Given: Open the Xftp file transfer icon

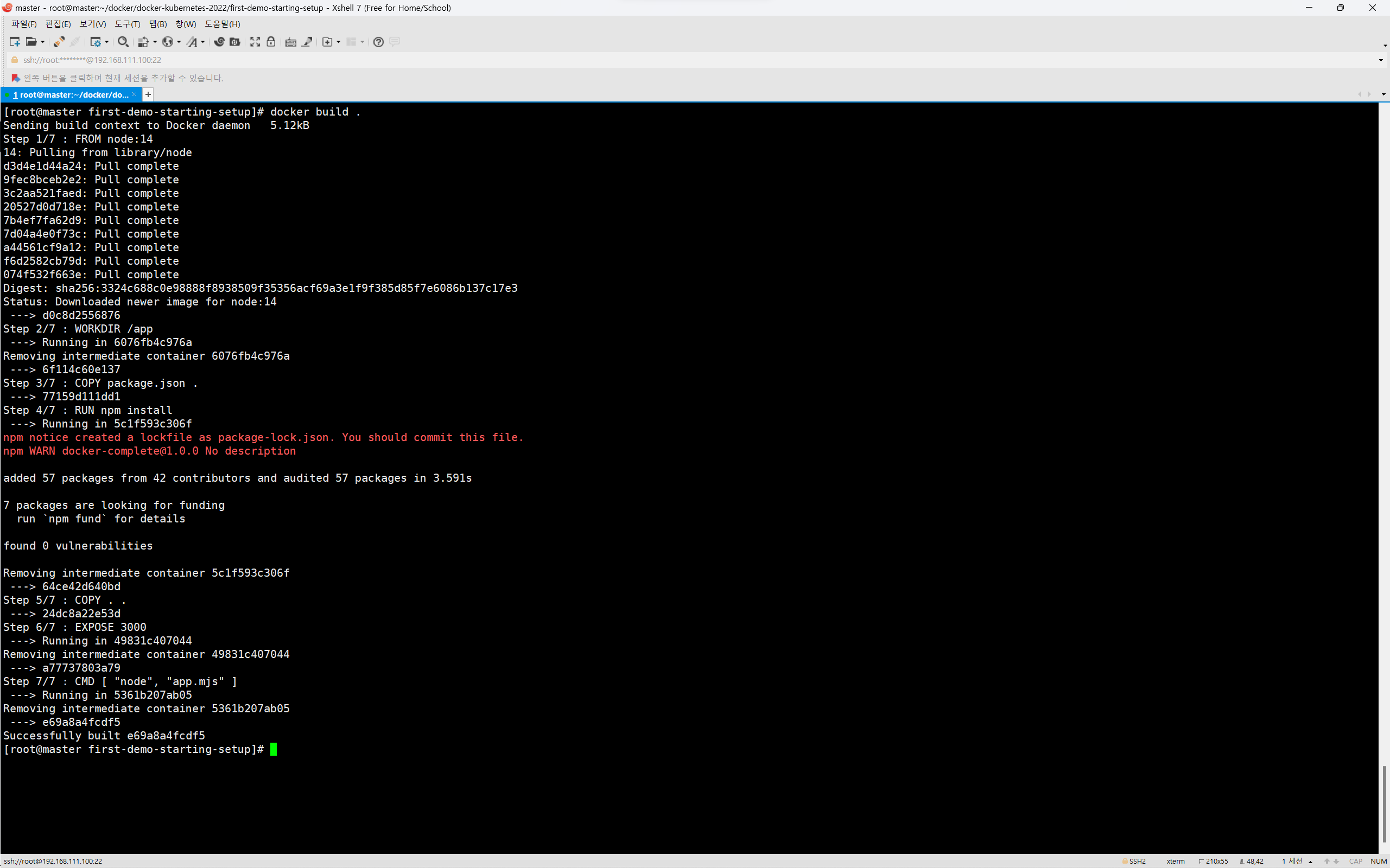Looking at the screenshot, I should (x=235, y=42).
